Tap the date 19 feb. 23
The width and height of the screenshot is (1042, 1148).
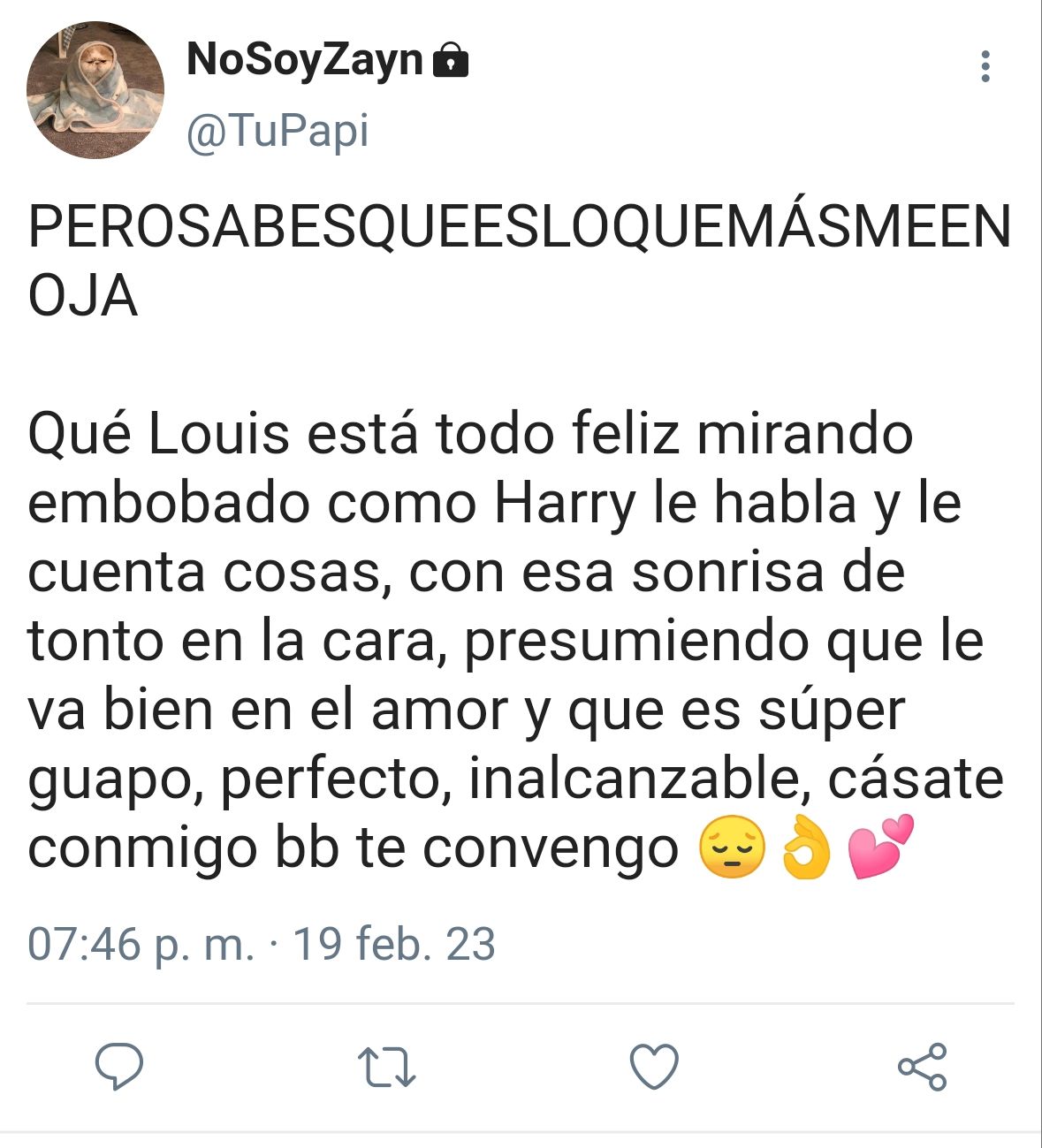pyautogui.click(x=393, y=944)
